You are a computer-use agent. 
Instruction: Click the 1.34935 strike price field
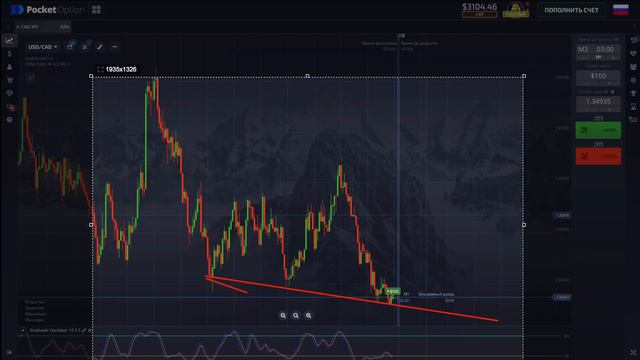point(598,103)
